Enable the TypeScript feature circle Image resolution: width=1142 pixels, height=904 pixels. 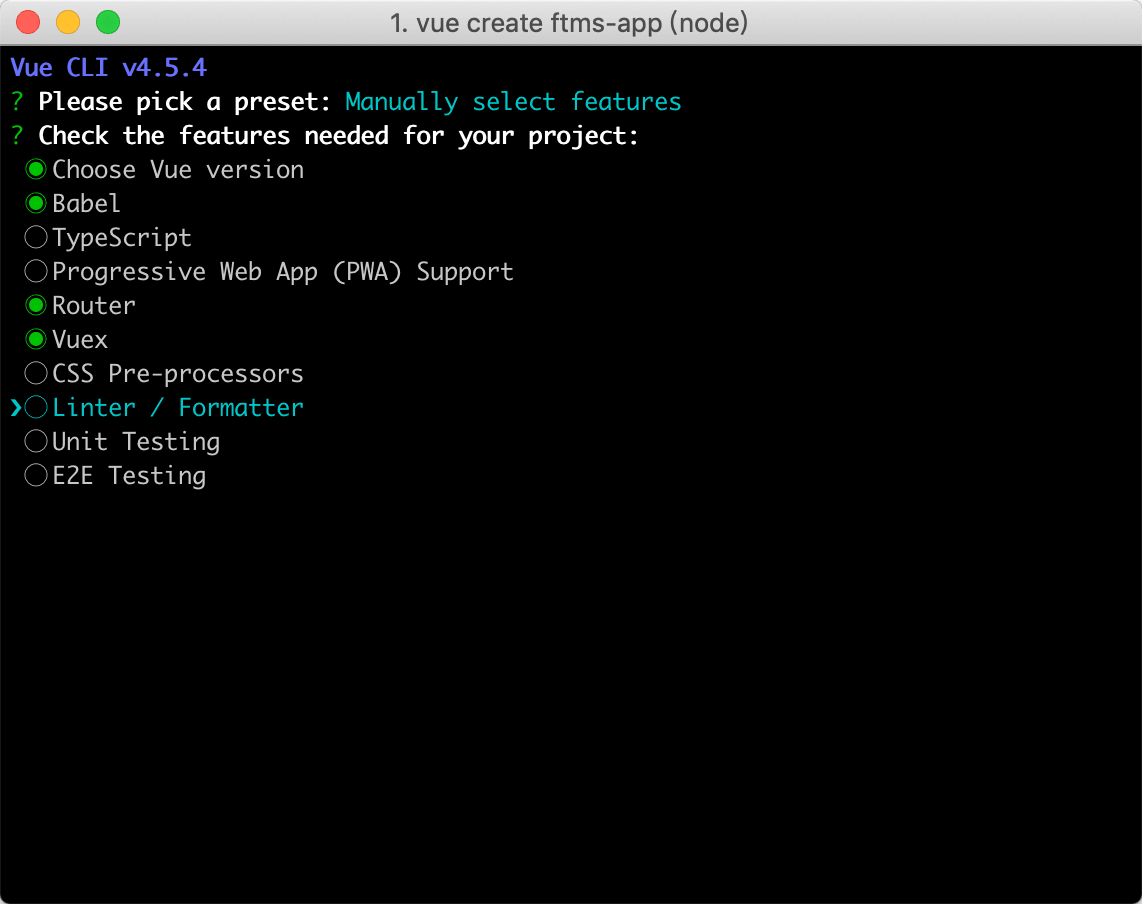tap(37, 238)
